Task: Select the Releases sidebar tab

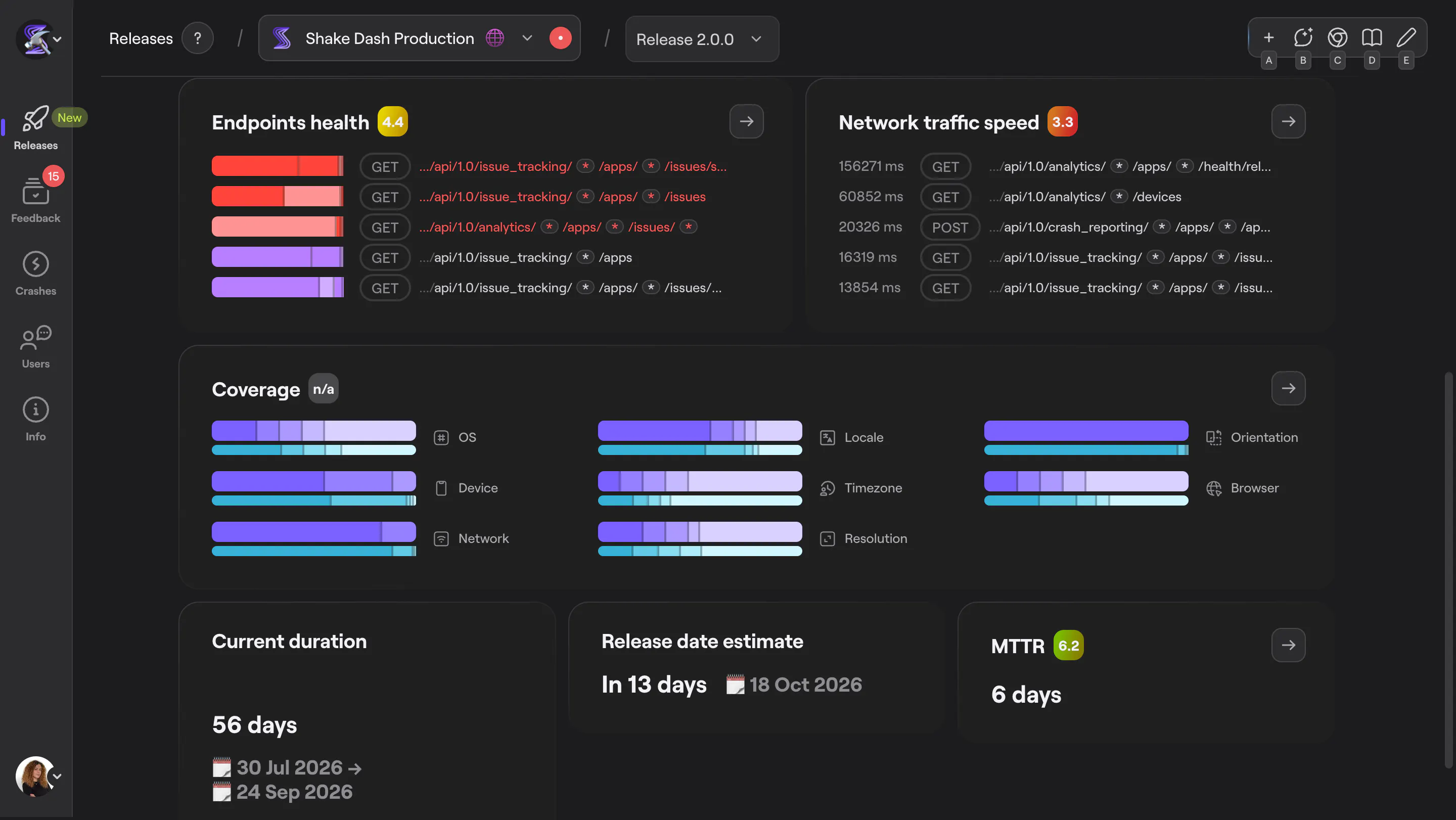Action: click(35, 127)
